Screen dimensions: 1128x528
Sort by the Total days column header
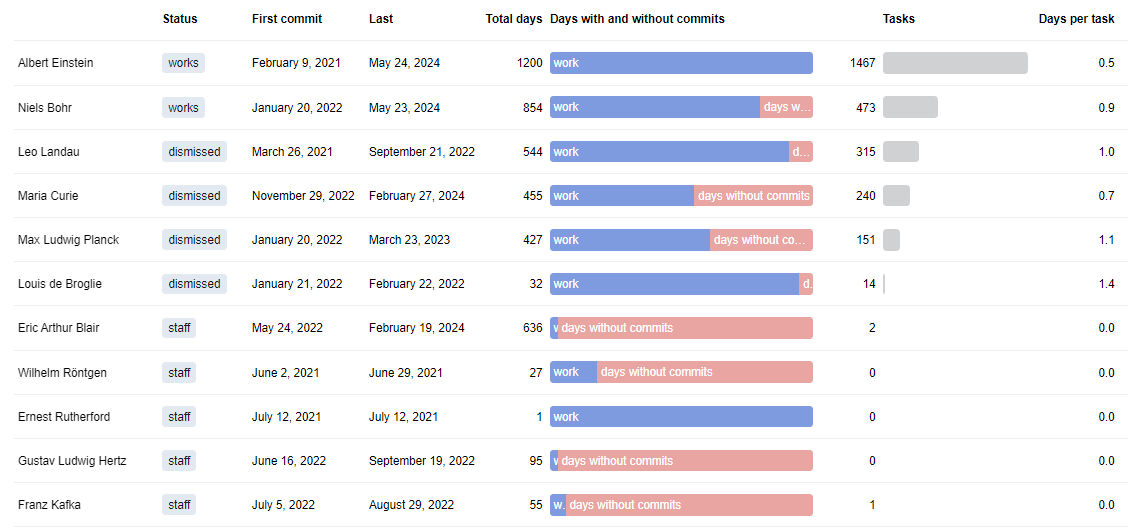coord(513,19)
